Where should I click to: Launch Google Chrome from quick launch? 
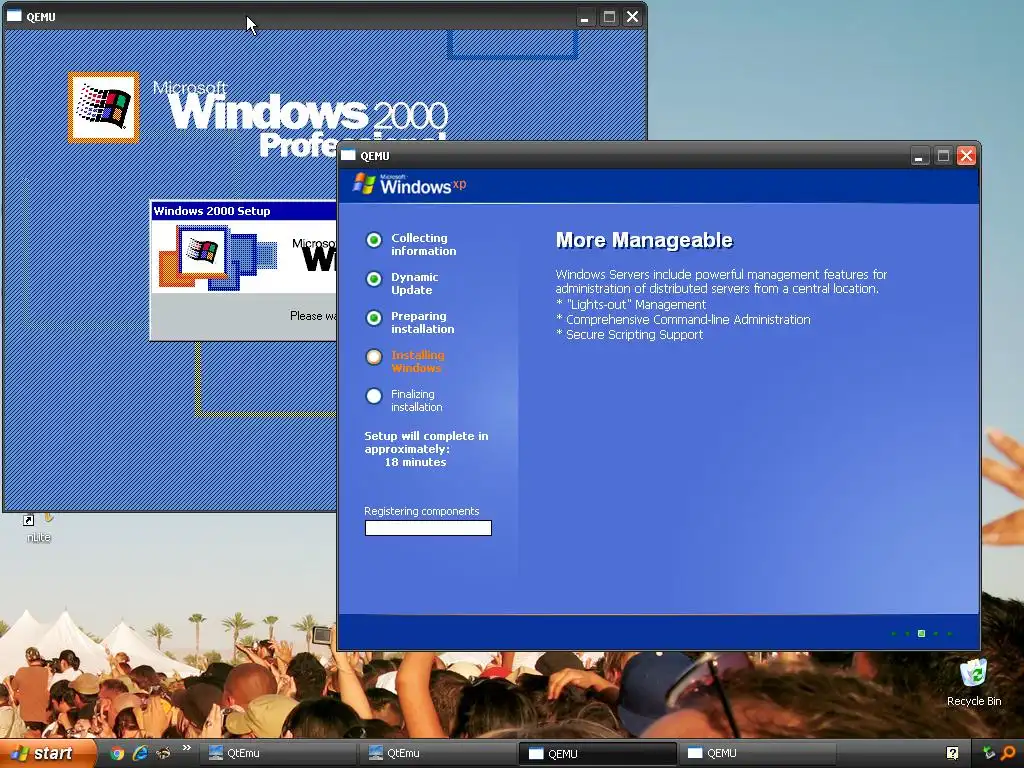(x=117, y=753)
